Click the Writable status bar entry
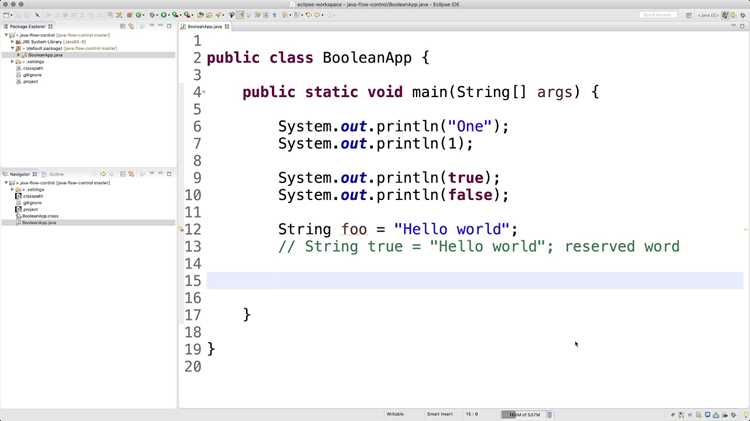The image size is (750, 421). [x=395, y=414]
